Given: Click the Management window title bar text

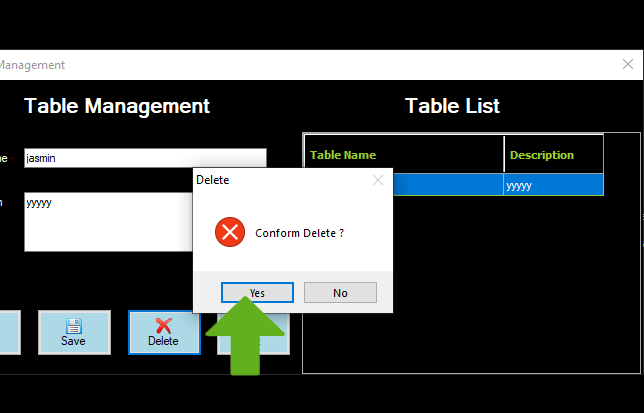Looking at the screenshot, I should click(x=32, y=65).
